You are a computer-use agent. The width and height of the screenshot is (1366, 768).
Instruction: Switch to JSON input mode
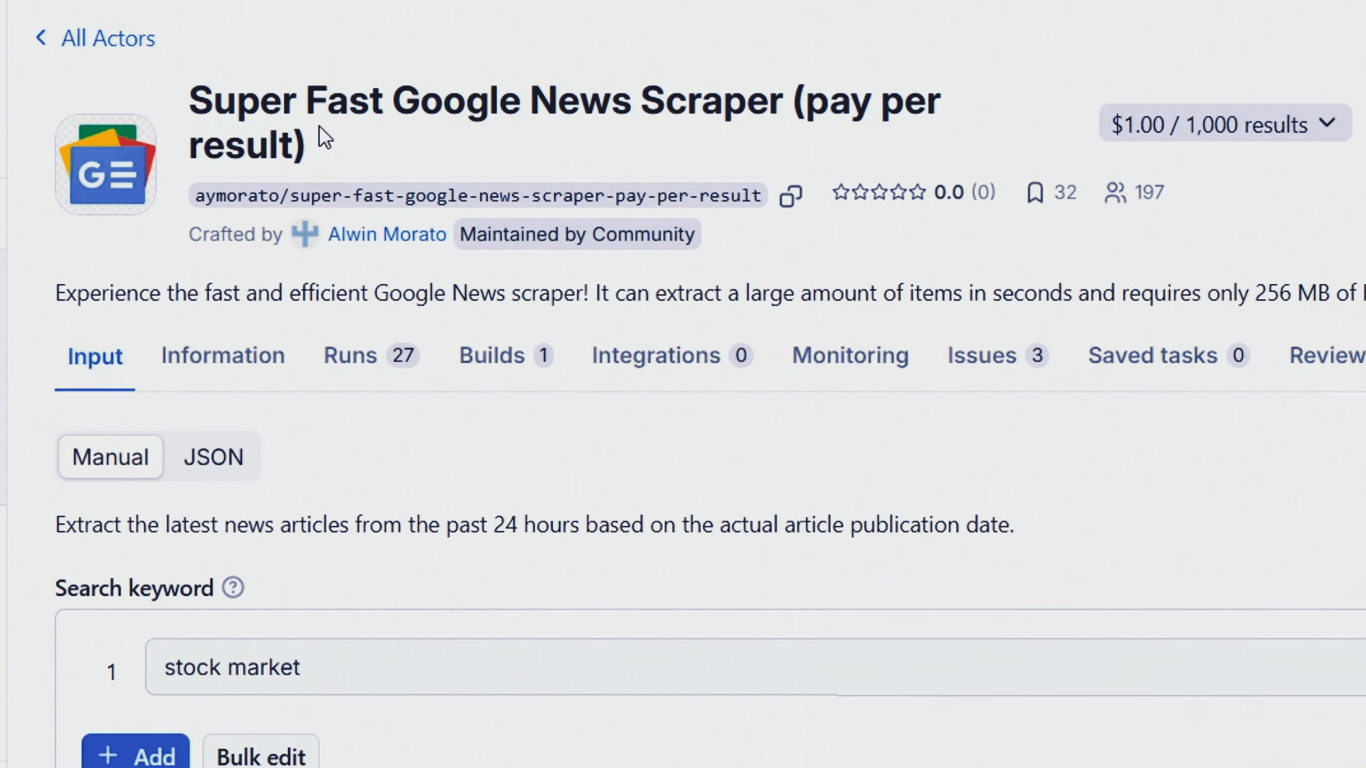(x=213, y=457)
